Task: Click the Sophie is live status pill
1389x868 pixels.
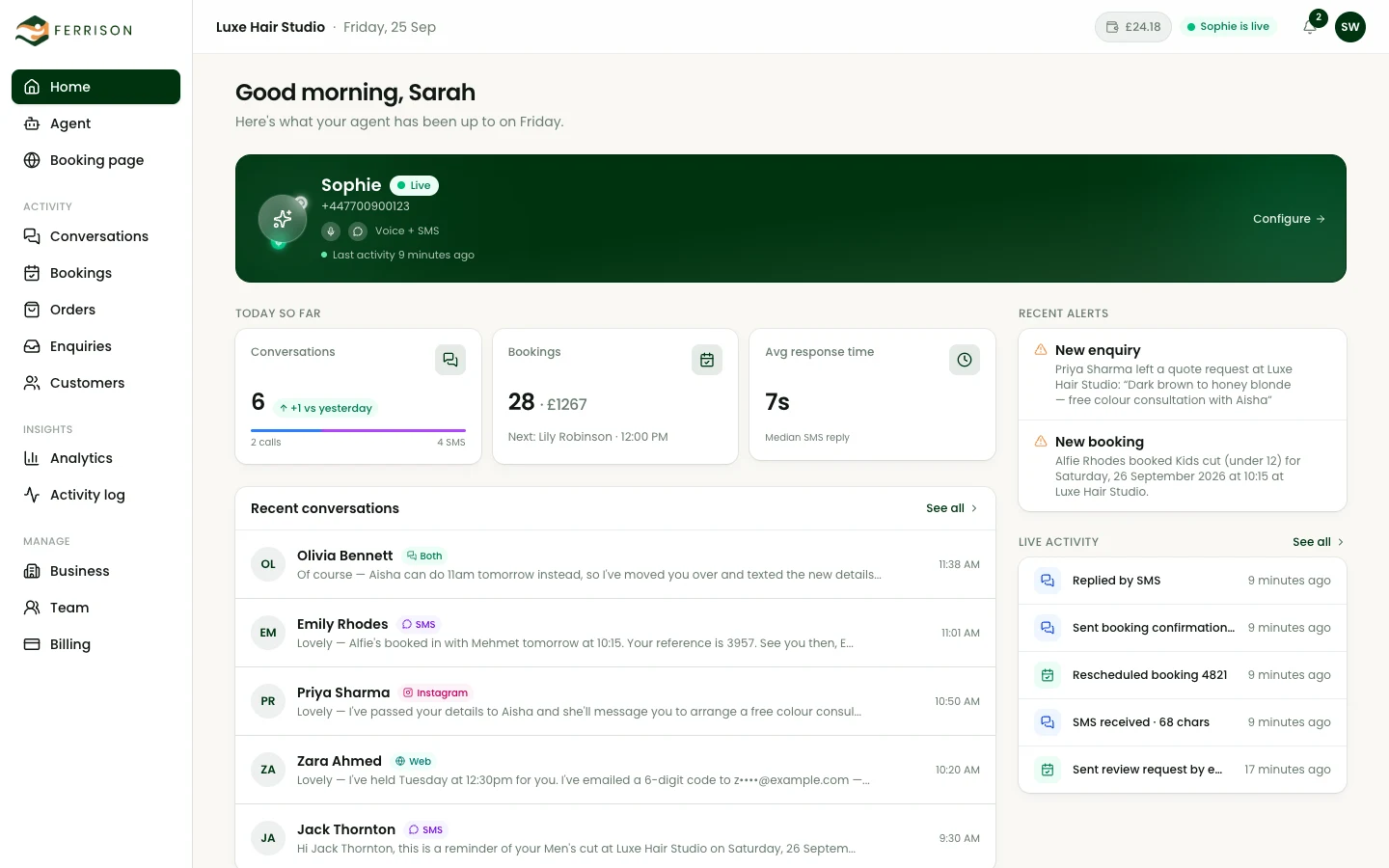Action: tap(1229, 27)
